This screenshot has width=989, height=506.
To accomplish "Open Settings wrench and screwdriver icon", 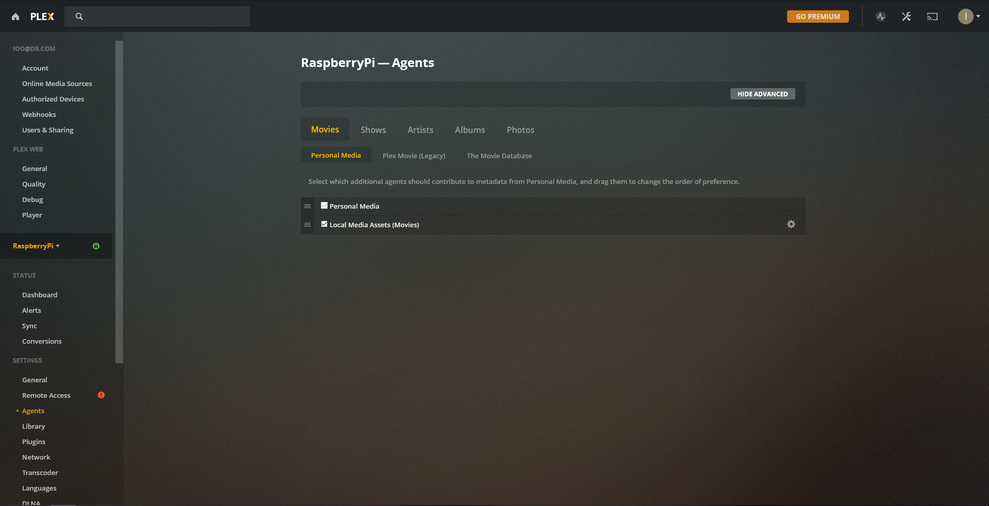I will click(906, 17).
